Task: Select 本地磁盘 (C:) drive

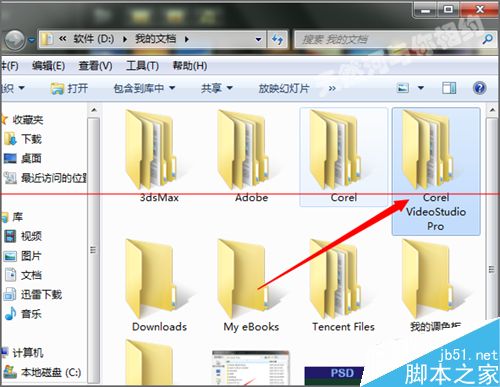Action: [x=43, y=372]
